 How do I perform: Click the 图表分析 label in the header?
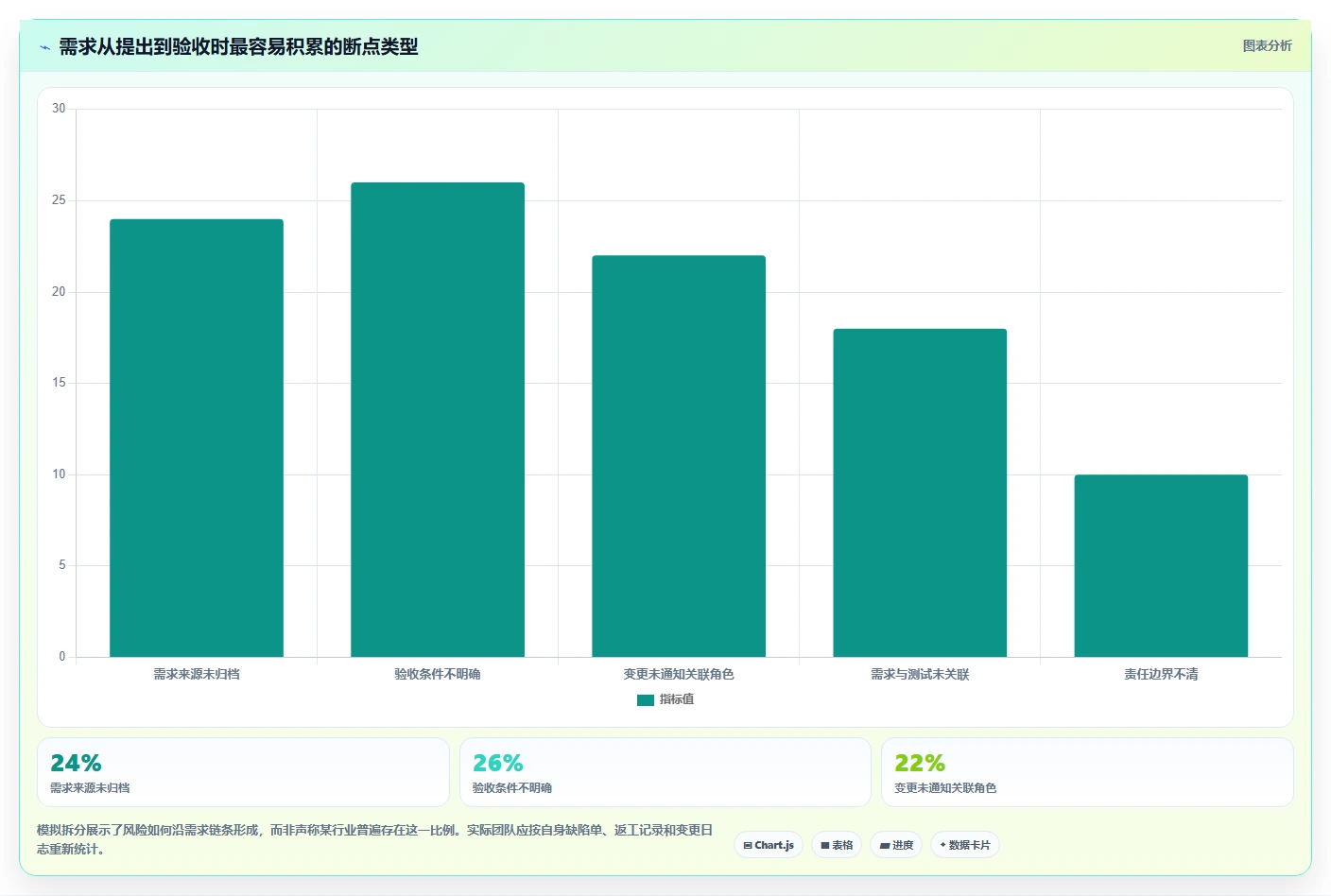pos(1267,45)
